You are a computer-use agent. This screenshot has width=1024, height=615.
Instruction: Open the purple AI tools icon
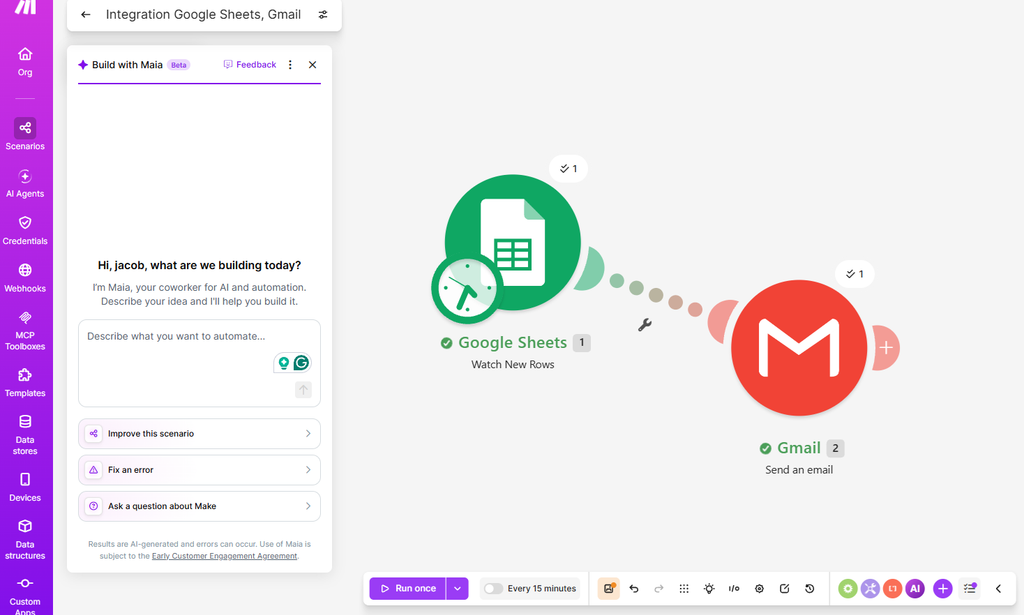[x=915, y=588]
